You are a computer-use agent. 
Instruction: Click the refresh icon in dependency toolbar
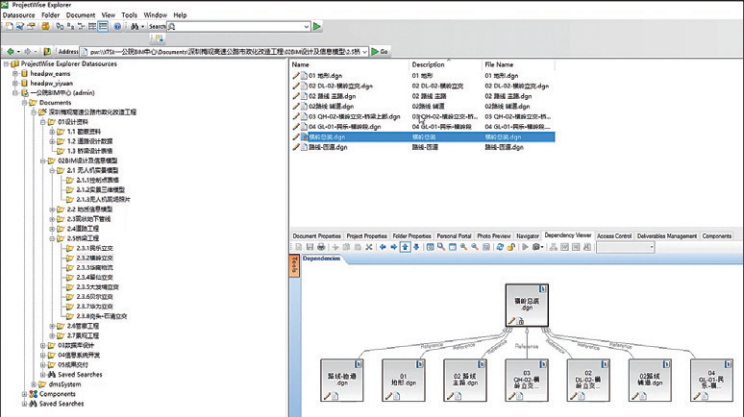click(500, 247)
